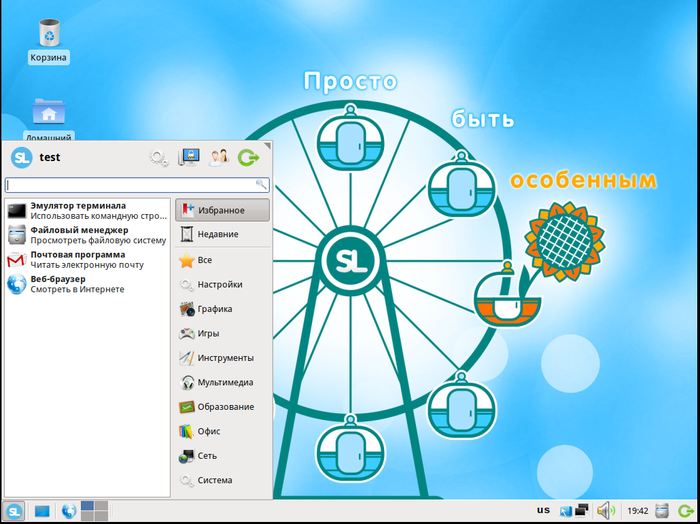Click the lock screen monitor icon
Screen dimensions: 700x524
point(188,157)
